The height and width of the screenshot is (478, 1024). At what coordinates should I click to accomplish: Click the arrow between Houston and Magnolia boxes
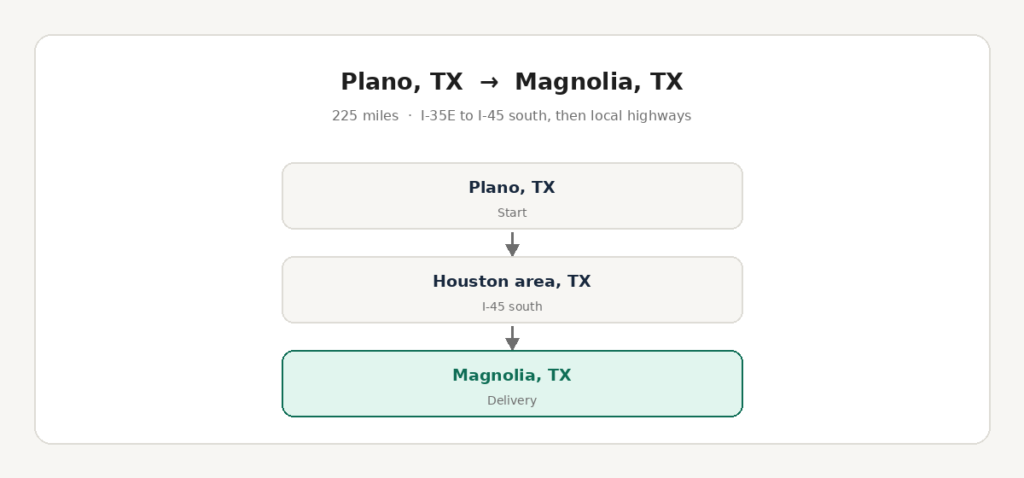coord(512,338)
